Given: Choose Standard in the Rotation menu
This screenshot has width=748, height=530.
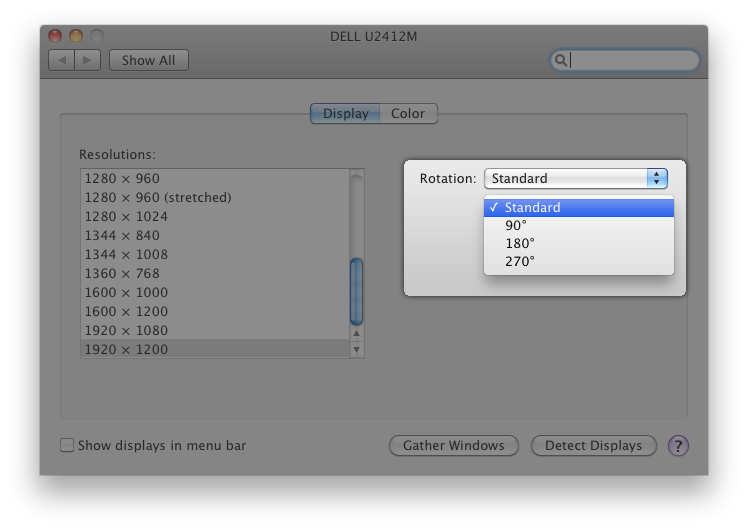Looking at the screenshot, I should (579, 208).
